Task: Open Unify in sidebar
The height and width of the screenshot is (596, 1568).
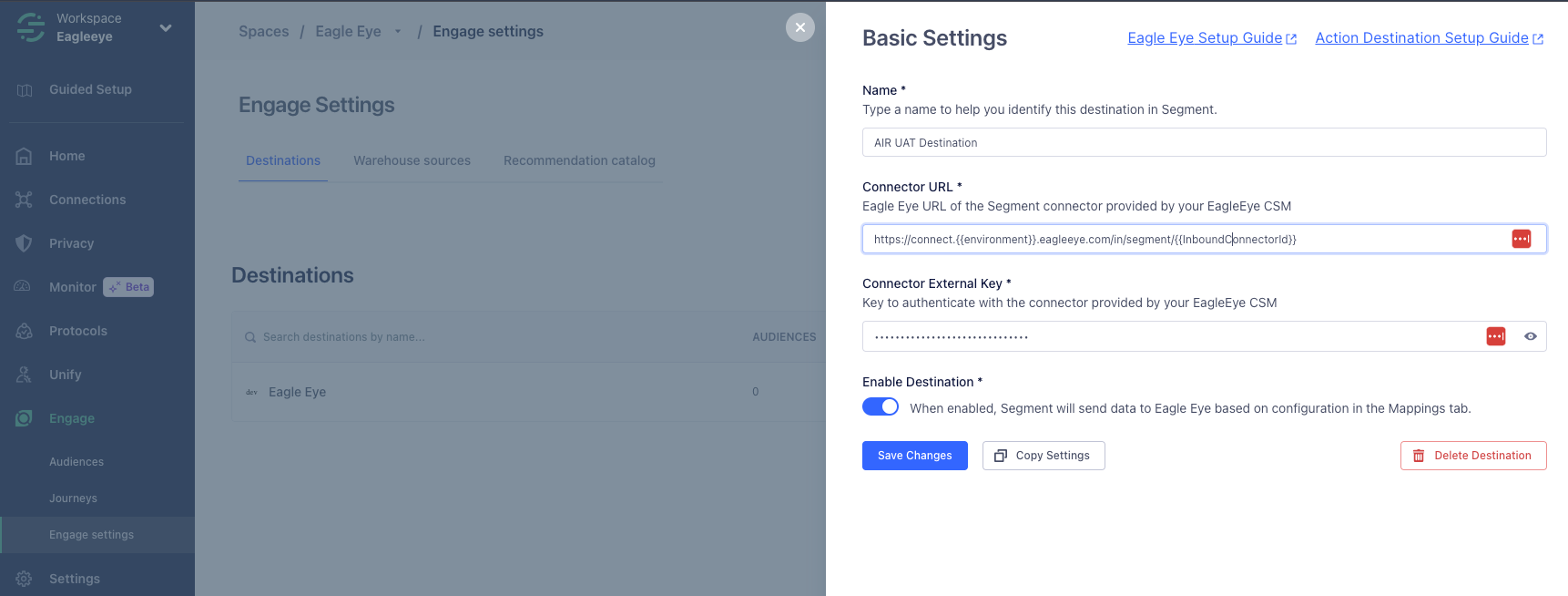Action: coord(66,375)
